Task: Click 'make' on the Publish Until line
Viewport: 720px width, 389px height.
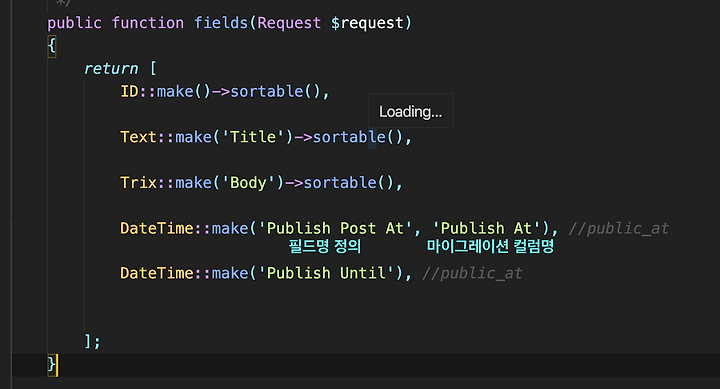Action: click(230, 273)
